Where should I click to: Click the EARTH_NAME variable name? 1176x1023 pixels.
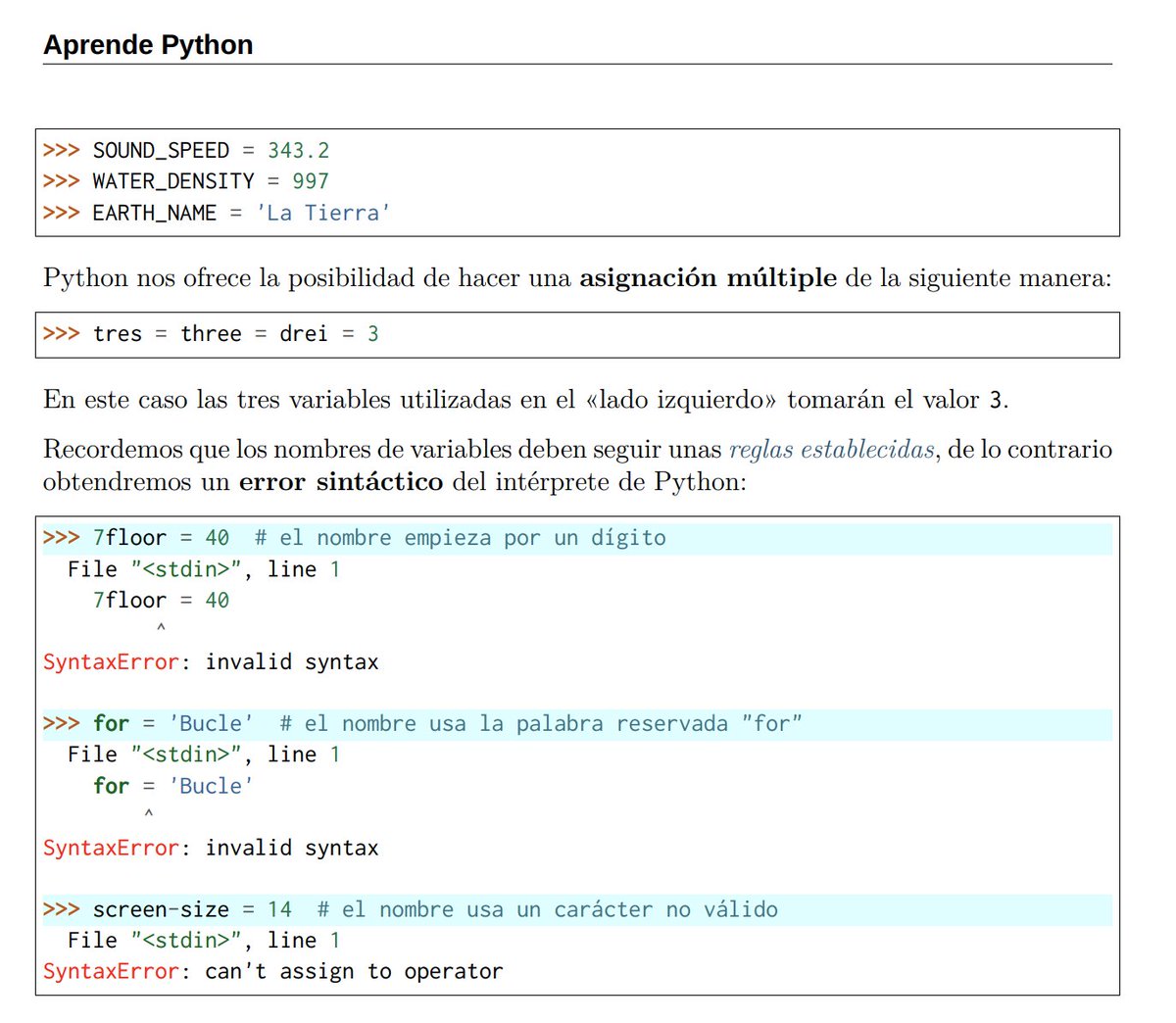[155, 213]
